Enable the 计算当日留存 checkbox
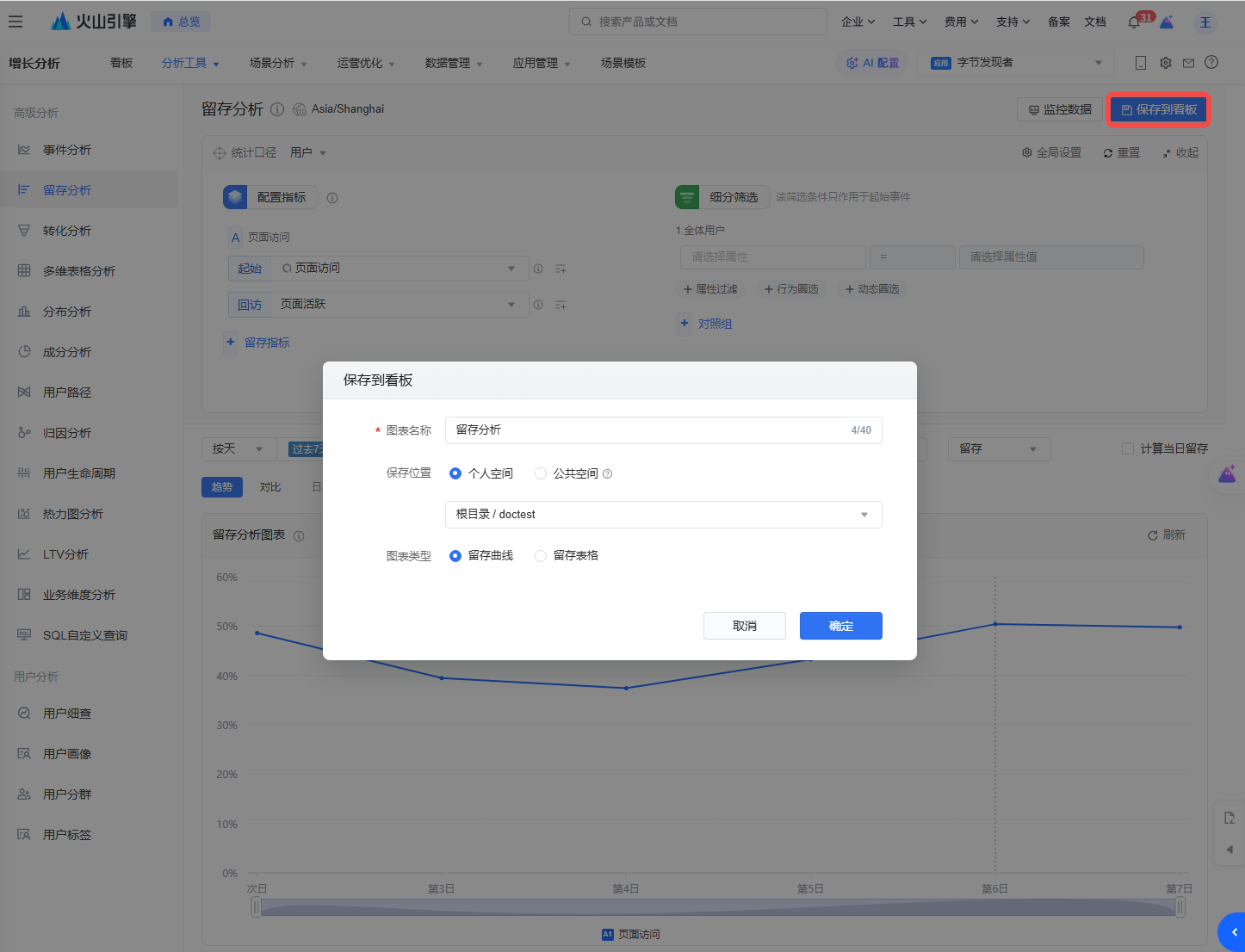1245x952 pixels. coord(1128,448)
